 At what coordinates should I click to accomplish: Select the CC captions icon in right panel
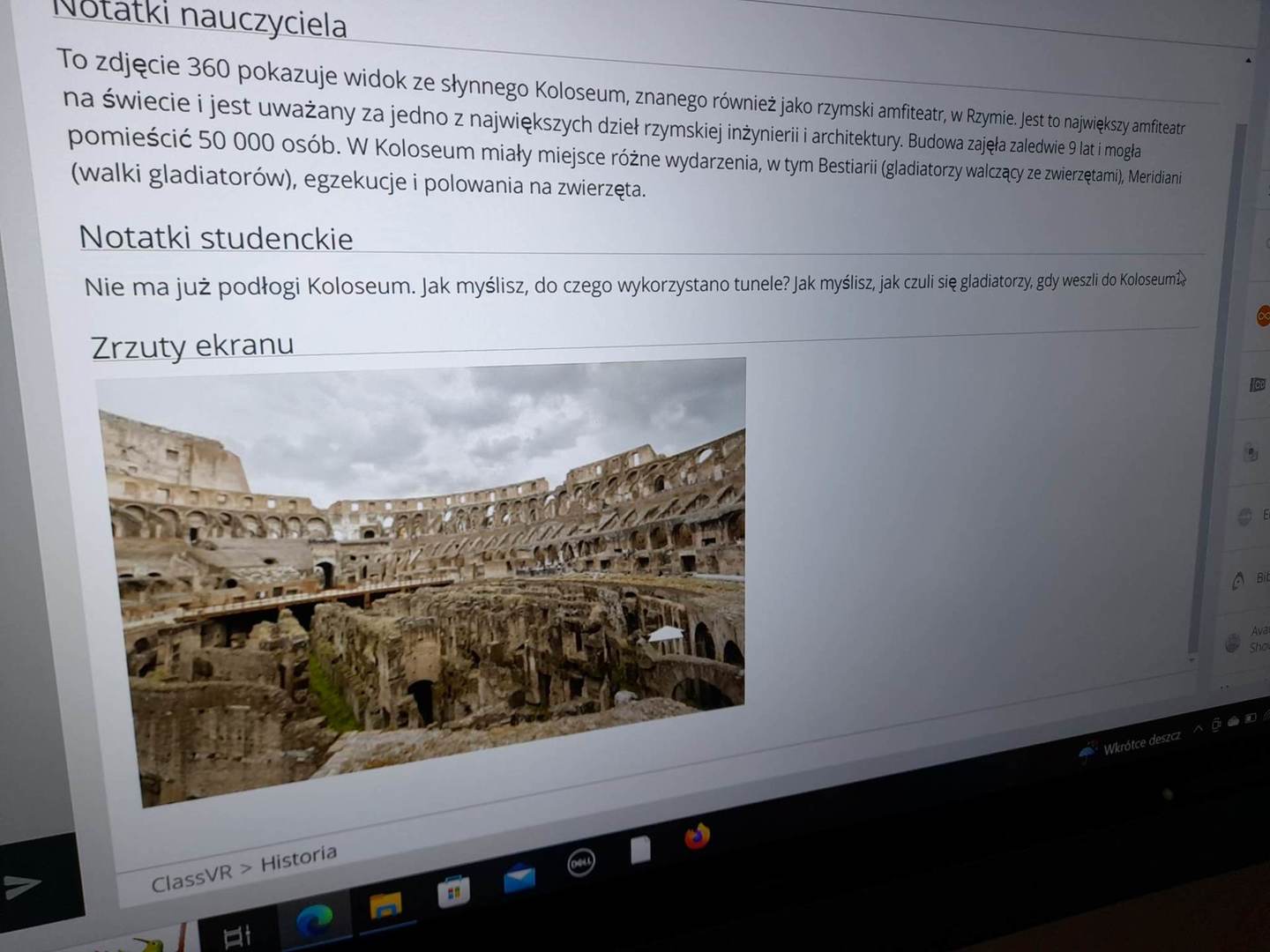[1258, 384]
